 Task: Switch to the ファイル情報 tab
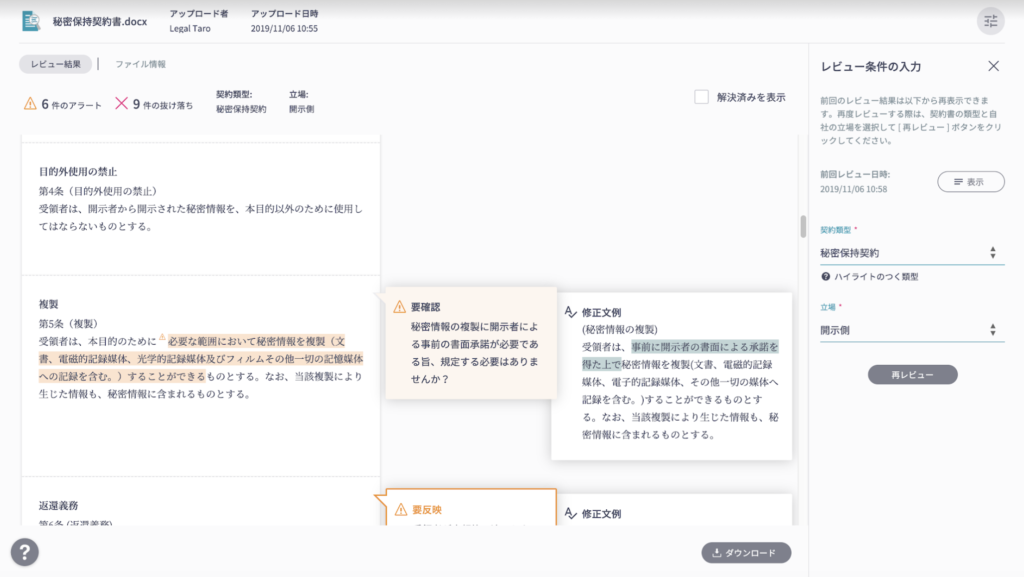pyautogui.click(x=140, y=64)
